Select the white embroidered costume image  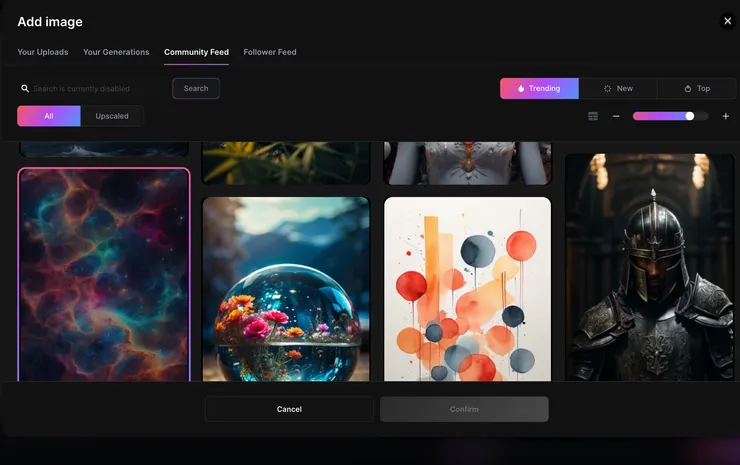click(467, 162)
